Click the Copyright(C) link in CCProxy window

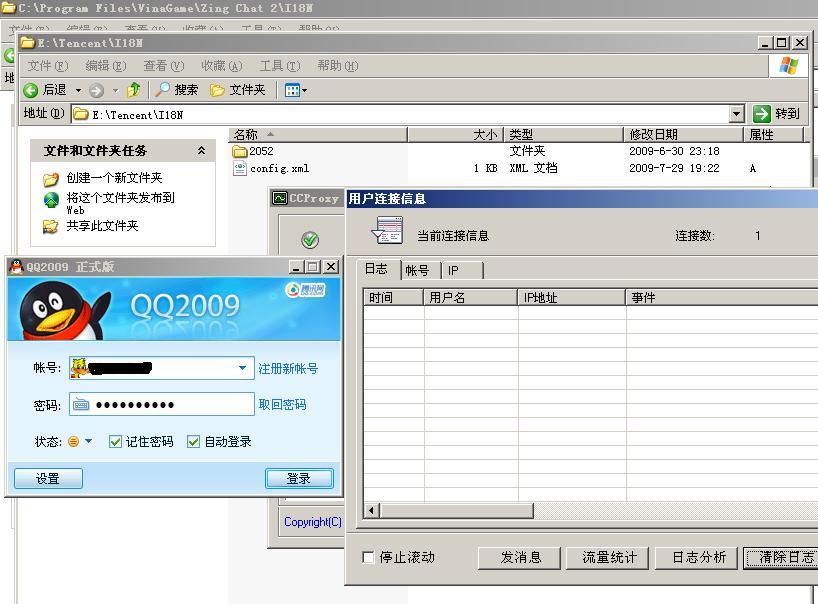click(x=312, y=522)
